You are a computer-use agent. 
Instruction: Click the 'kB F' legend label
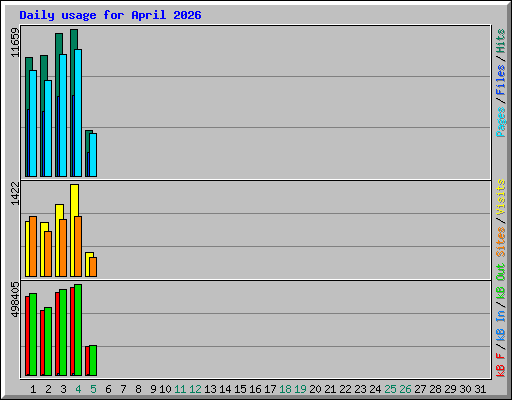click(x=501, y=365)
